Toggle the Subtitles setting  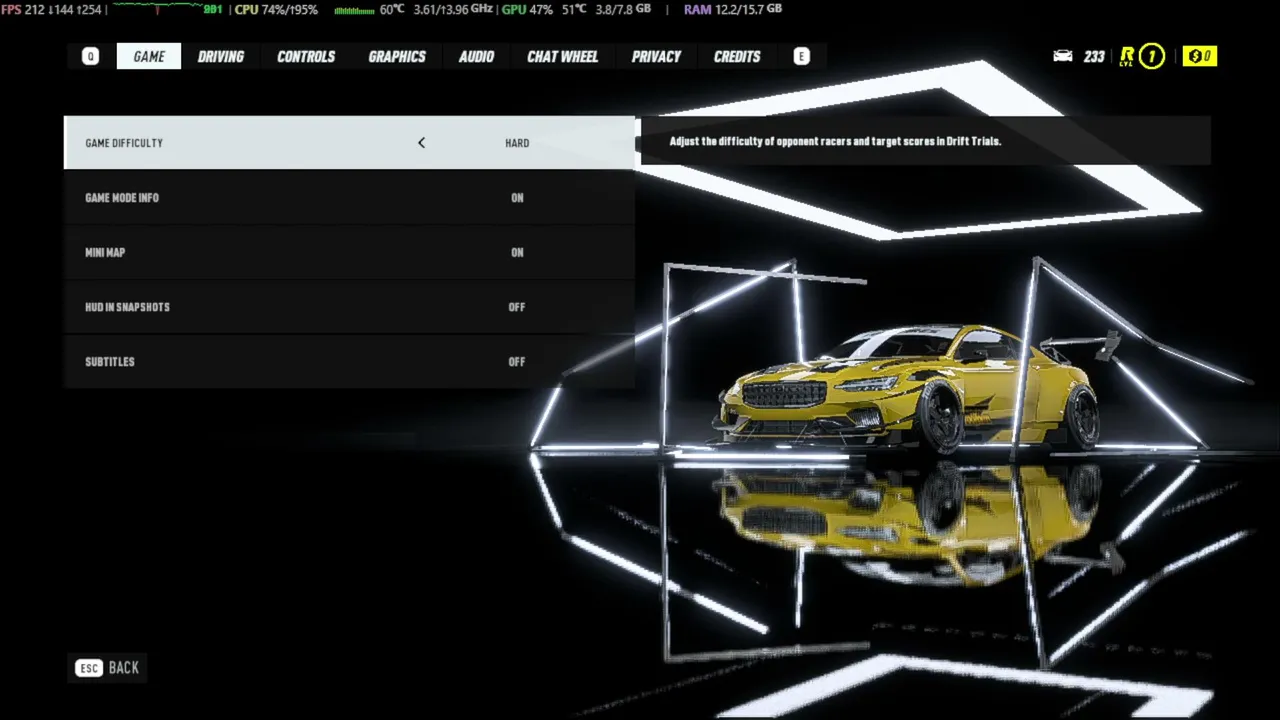click(349, 362)
